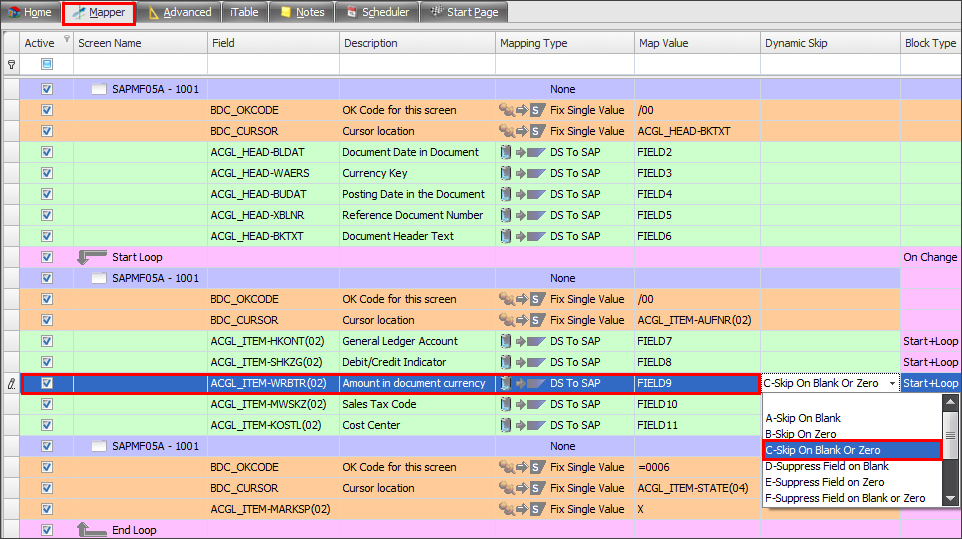Click the Field filter input cell
962x539 pixels.
[x=273, y=64]
